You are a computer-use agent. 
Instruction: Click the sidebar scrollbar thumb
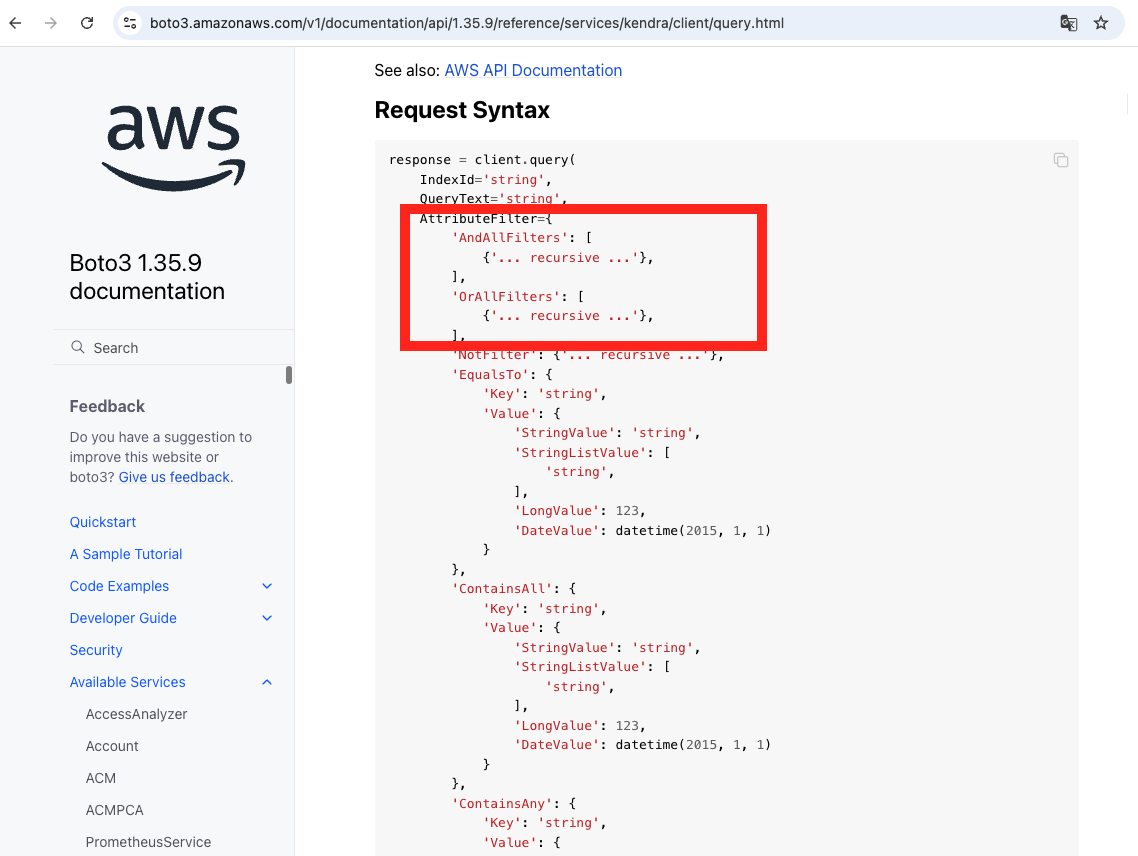pyautogui.click(x=289, y=375)
